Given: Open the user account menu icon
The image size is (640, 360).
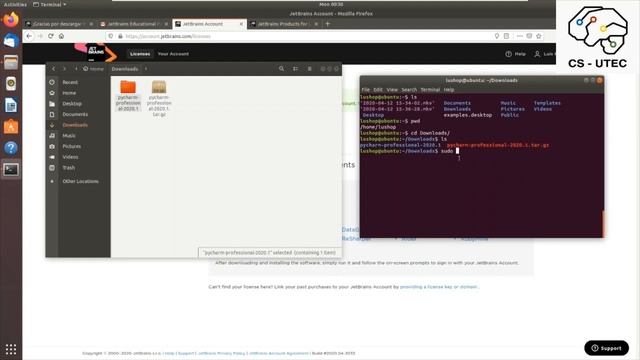Looking at the screenshot, I should pyautogui.click(x=537, y=54).
